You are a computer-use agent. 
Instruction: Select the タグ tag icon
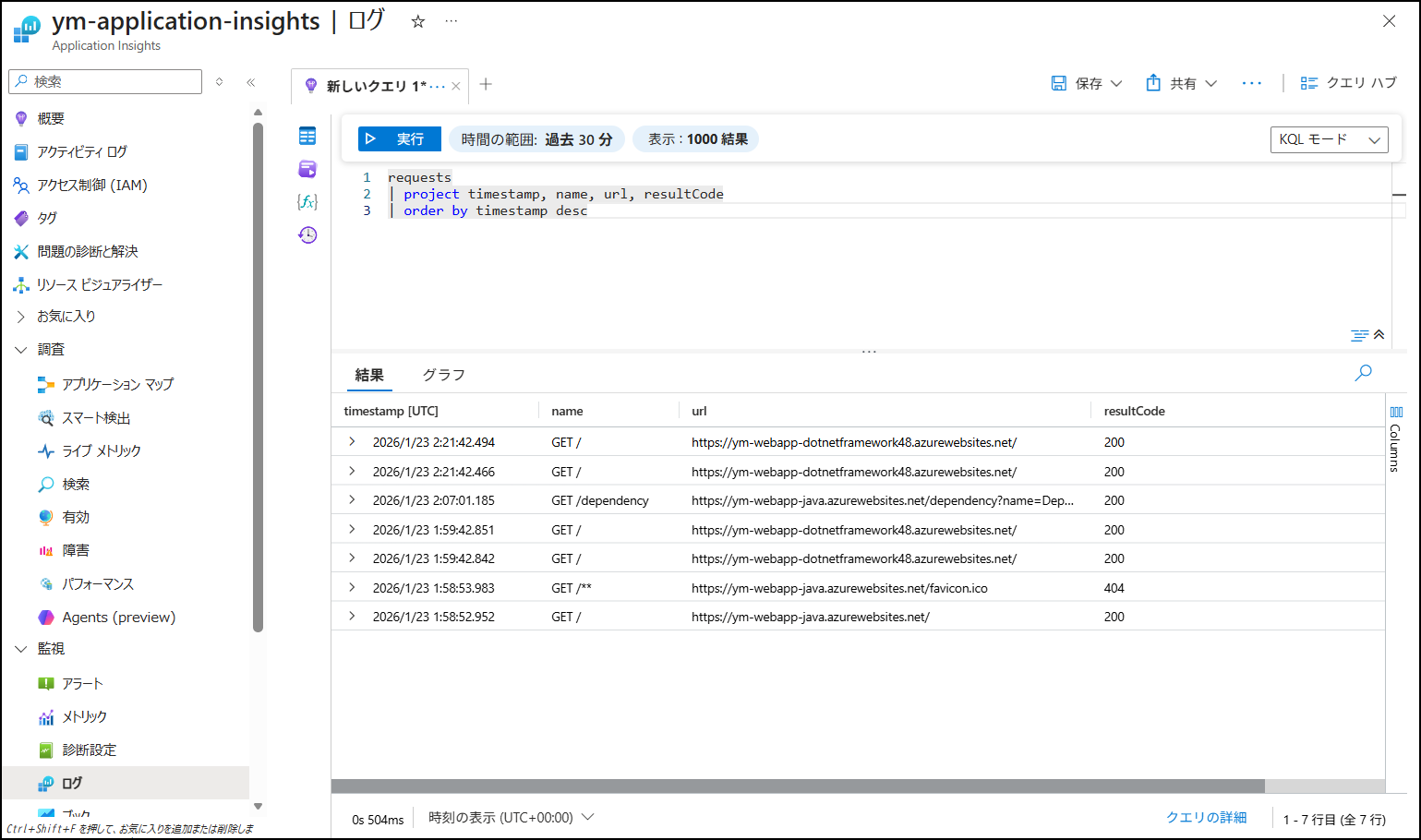(21, 218)
